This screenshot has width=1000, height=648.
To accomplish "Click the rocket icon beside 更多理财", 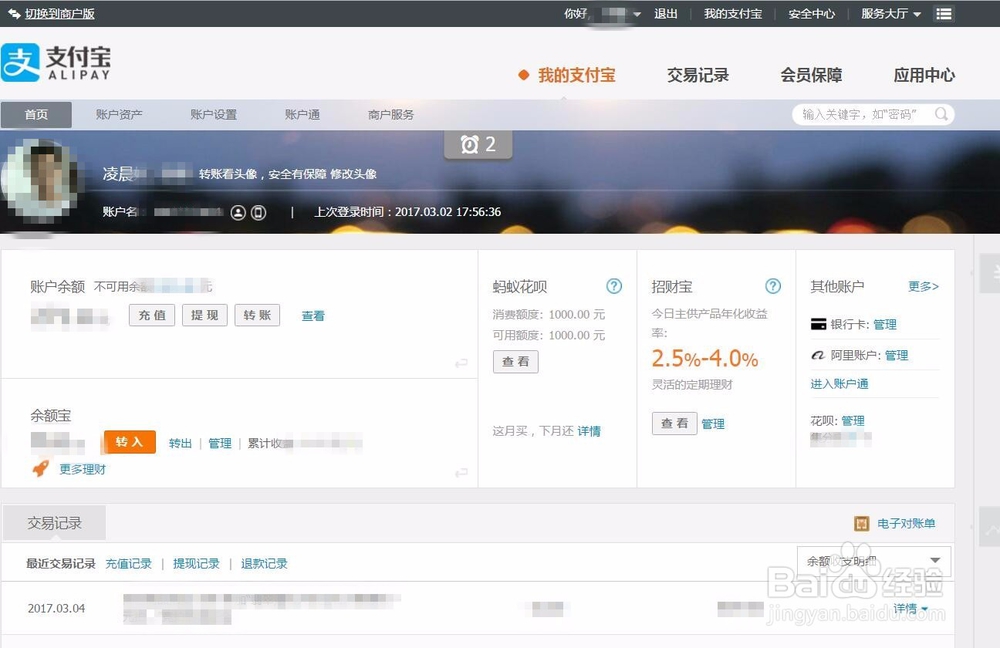I will (x=41, y=469).
